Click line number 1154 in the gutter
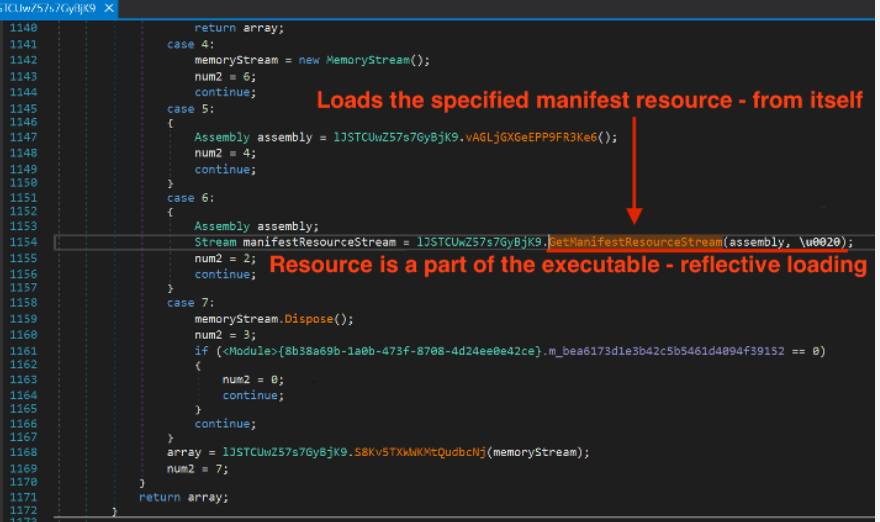 pos(22,242)
